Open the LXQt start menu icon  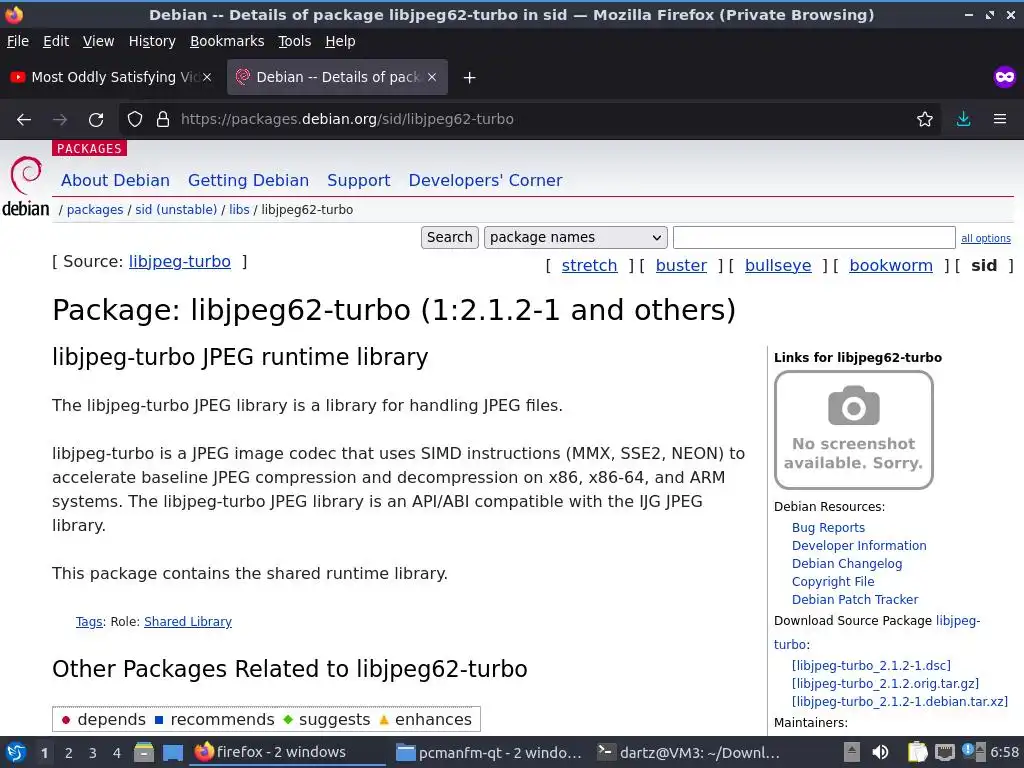16,753
